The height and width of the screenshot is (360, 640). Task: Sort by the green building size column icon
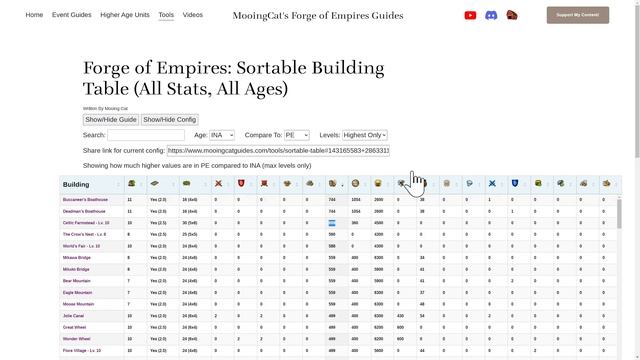[187, 184]
